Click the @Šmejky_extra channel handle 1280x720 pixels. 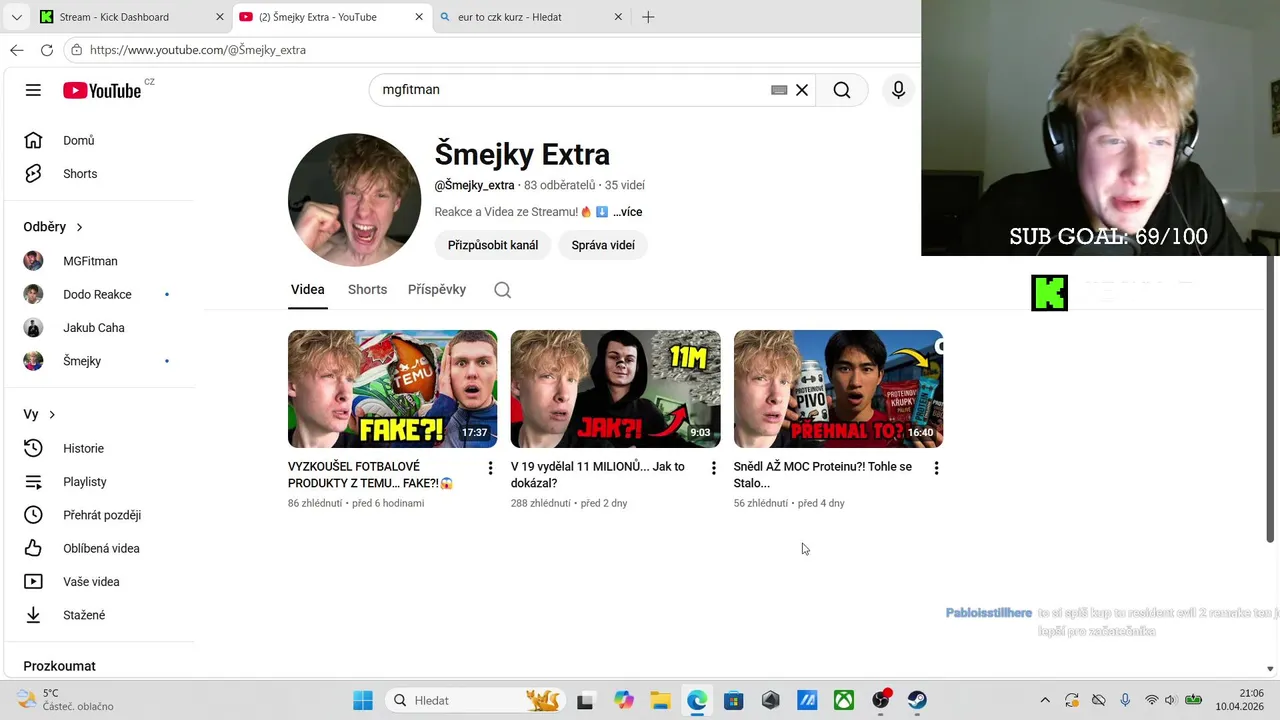474,186
